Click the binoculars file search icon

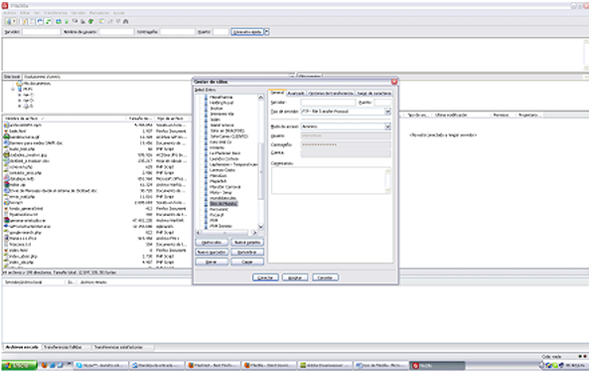coord(126,21)
